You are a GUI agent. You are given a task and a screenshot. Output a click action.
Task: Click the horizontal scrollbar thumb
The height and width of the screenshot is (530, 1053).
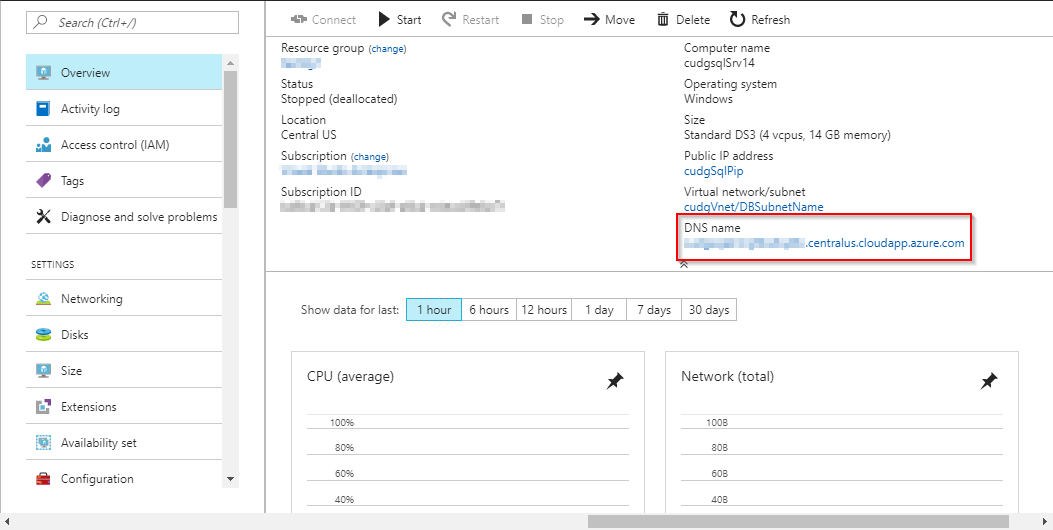point(798,521)
